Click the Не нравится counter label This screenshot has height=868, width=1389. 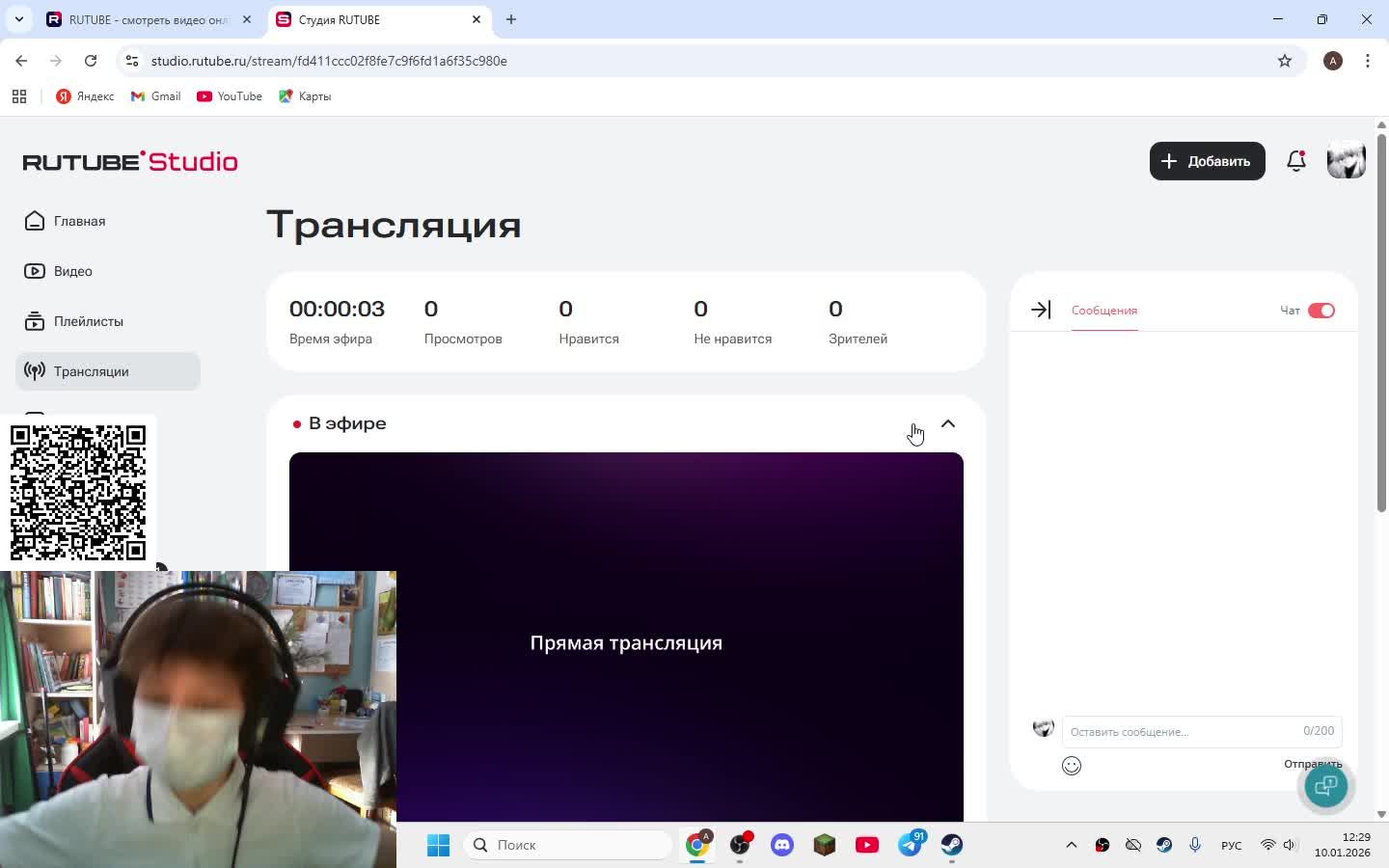point(732,339)
